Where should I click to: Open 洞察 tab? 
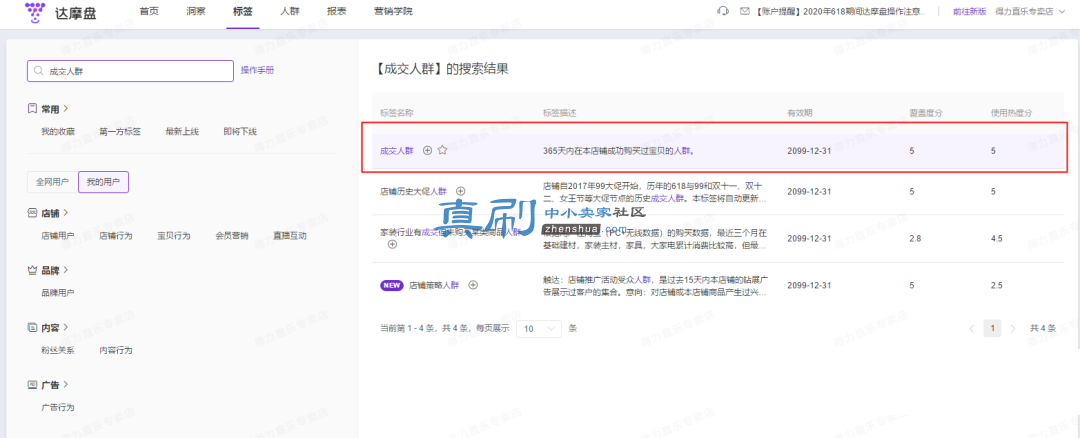pyautogui.click(x=196, y=11)
